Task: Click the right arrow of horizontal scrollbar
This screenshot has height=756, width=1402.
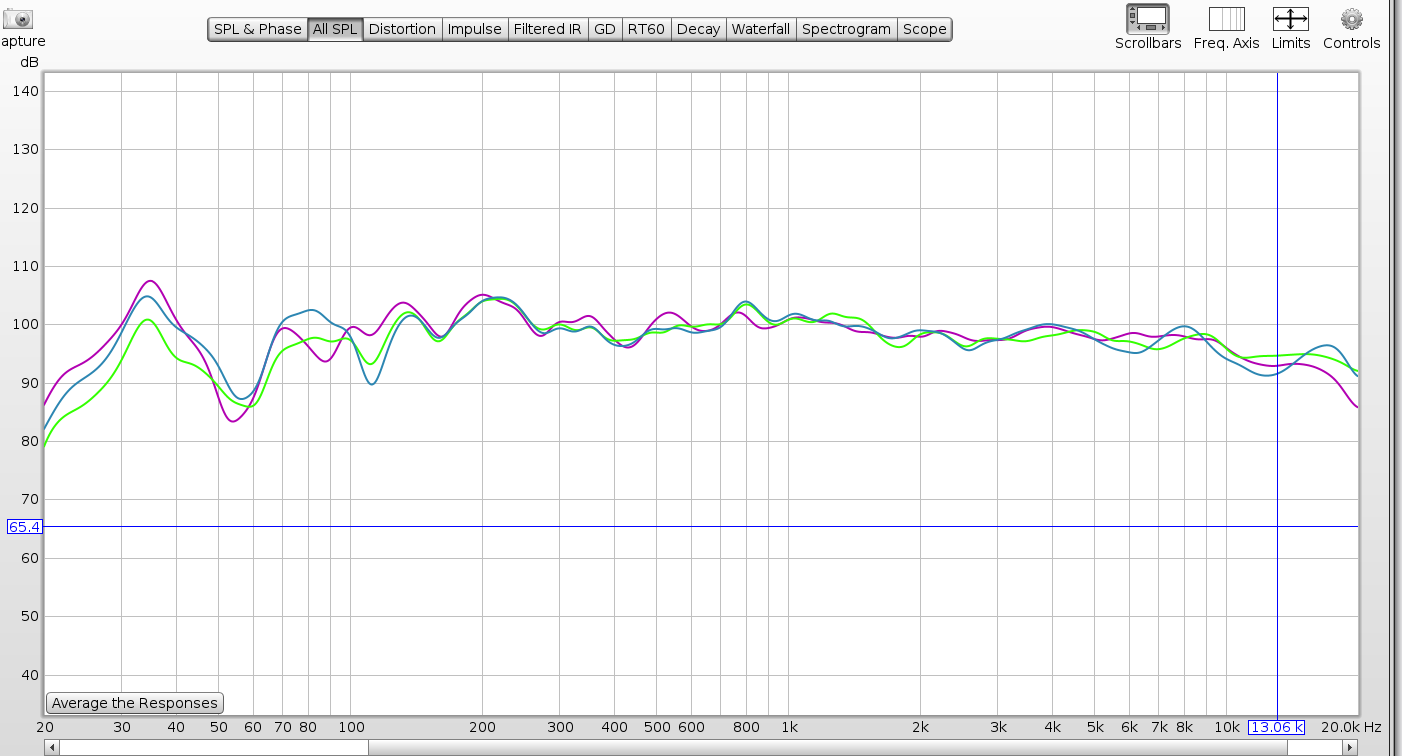Action: (1351, 747)
